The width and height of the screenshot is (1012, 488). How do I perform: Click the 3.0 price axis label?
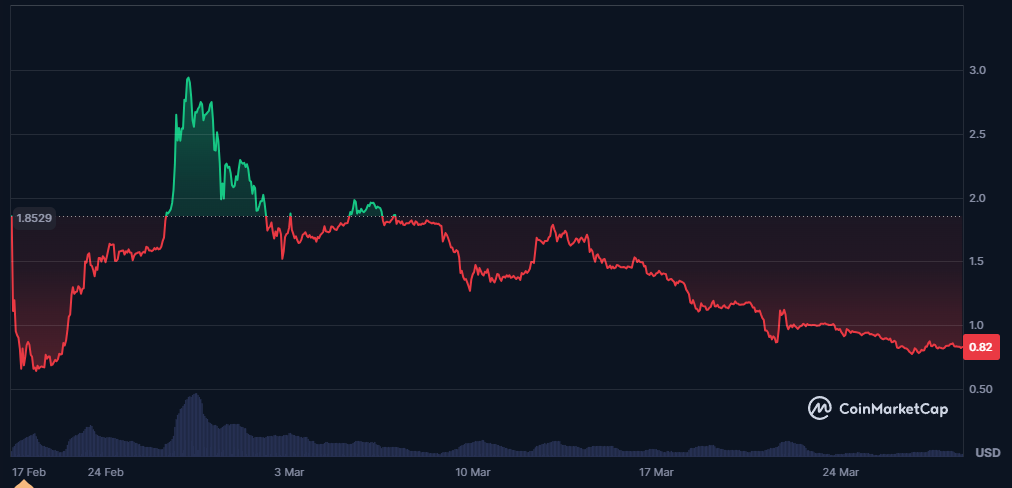tap(977, 70)
